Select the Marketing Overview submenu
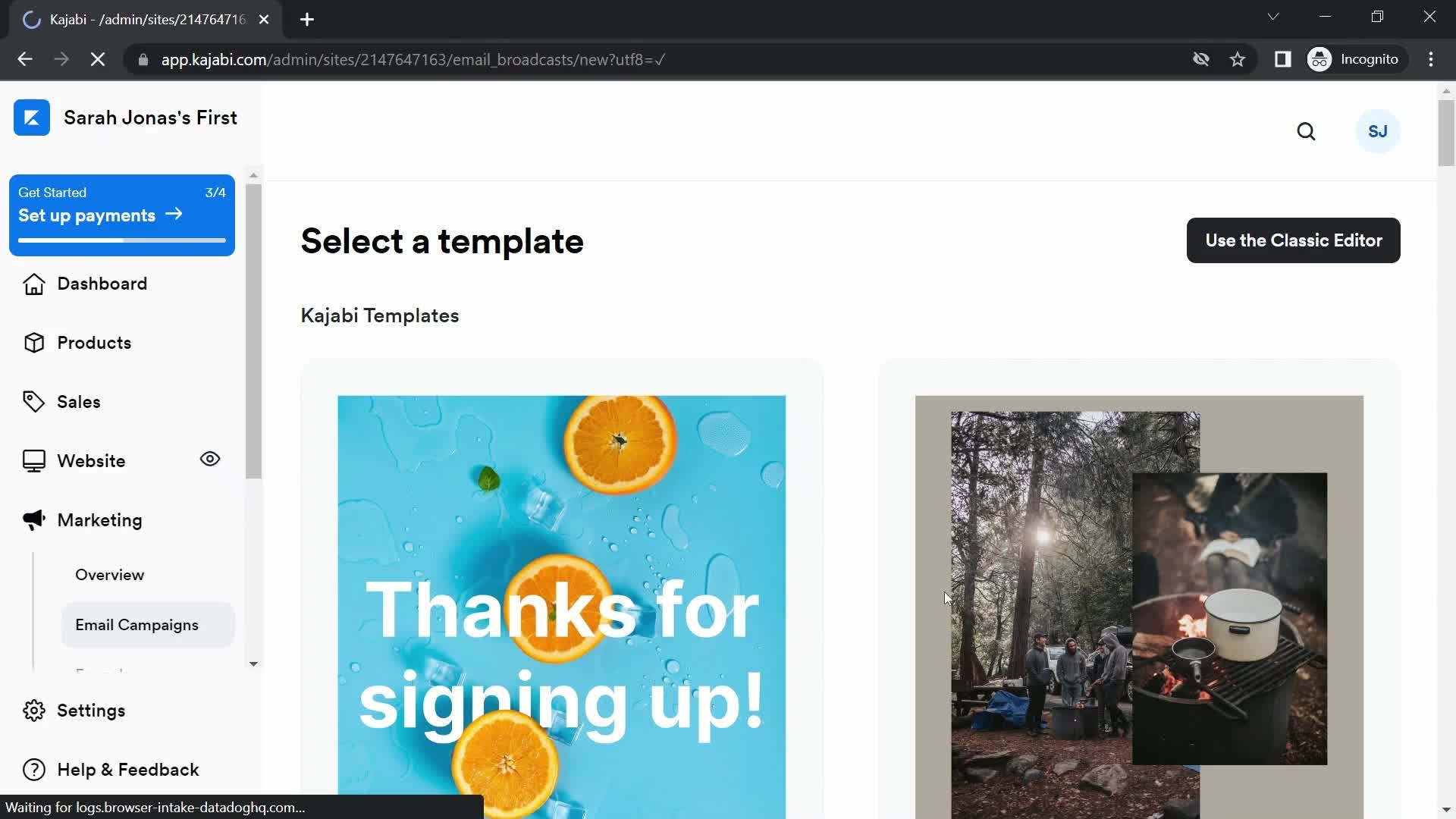Screen dimensions: 1456x819 point(109,574)
